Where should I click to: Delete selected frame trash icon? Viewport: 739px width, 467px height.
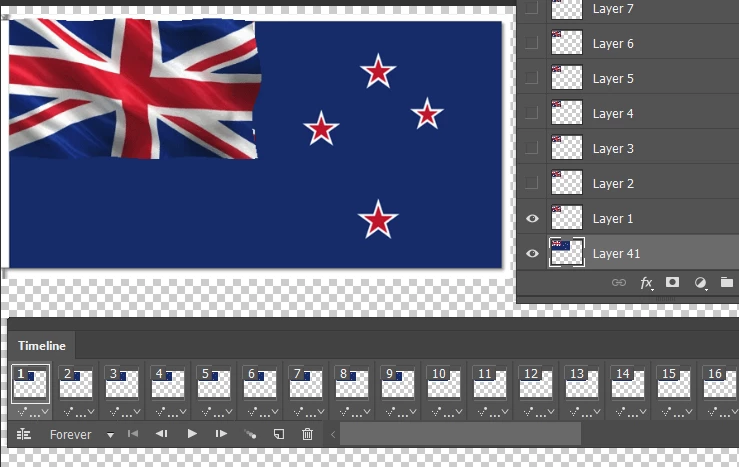pos(307,434)
